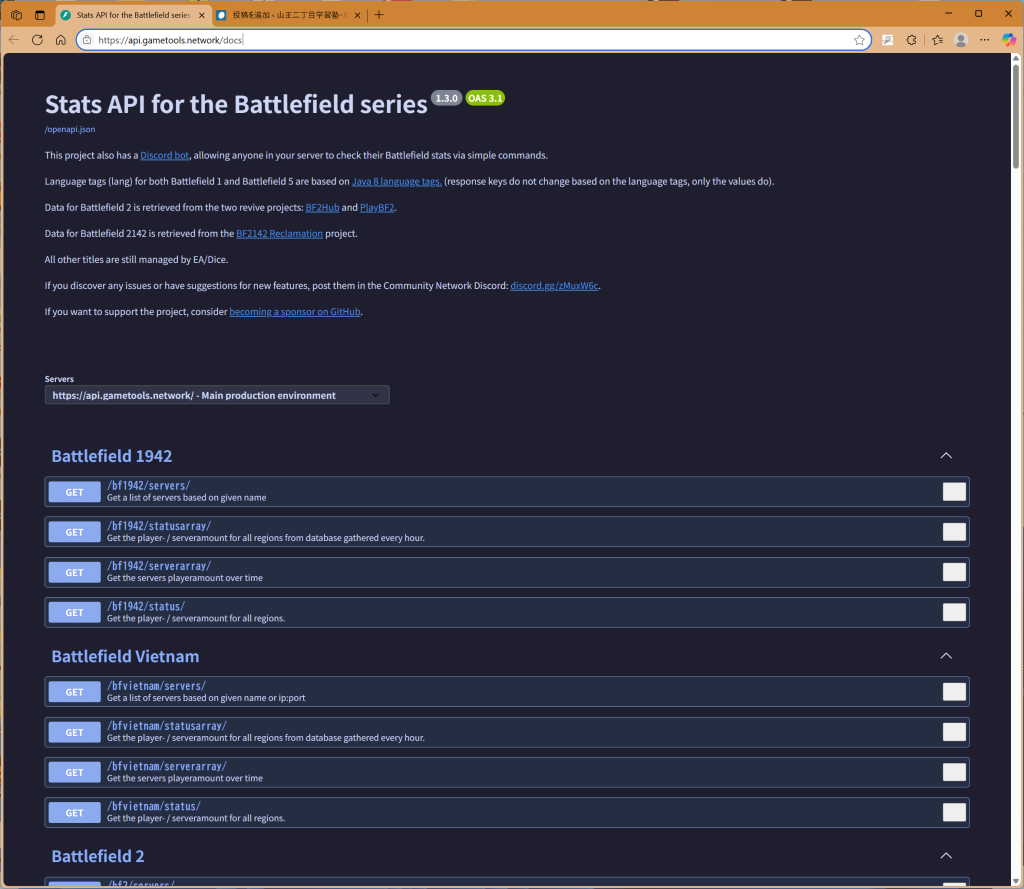Collapse the Battlefield 2 section chevron
This screenshot has height=889, width=1024.
coord(946,856)
